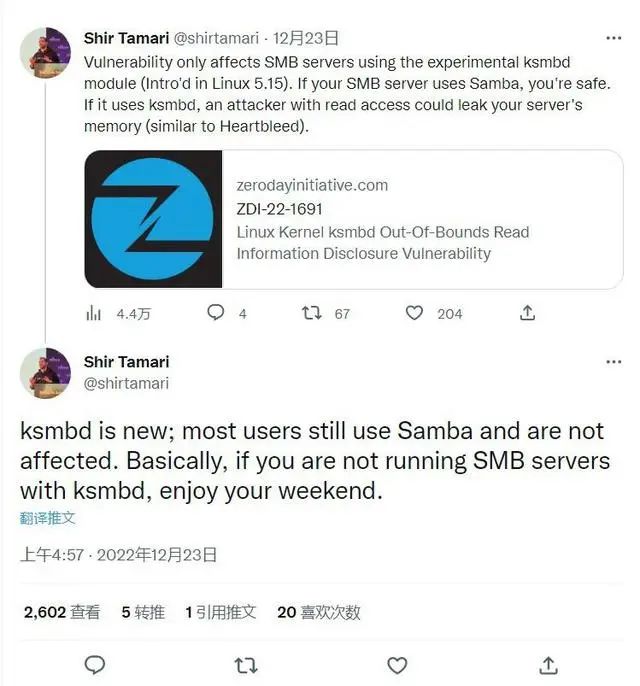640x686 pixels.
Task: Reply to the main tweet at bottom
Action: pyautogui.click(x=95, y=664)
